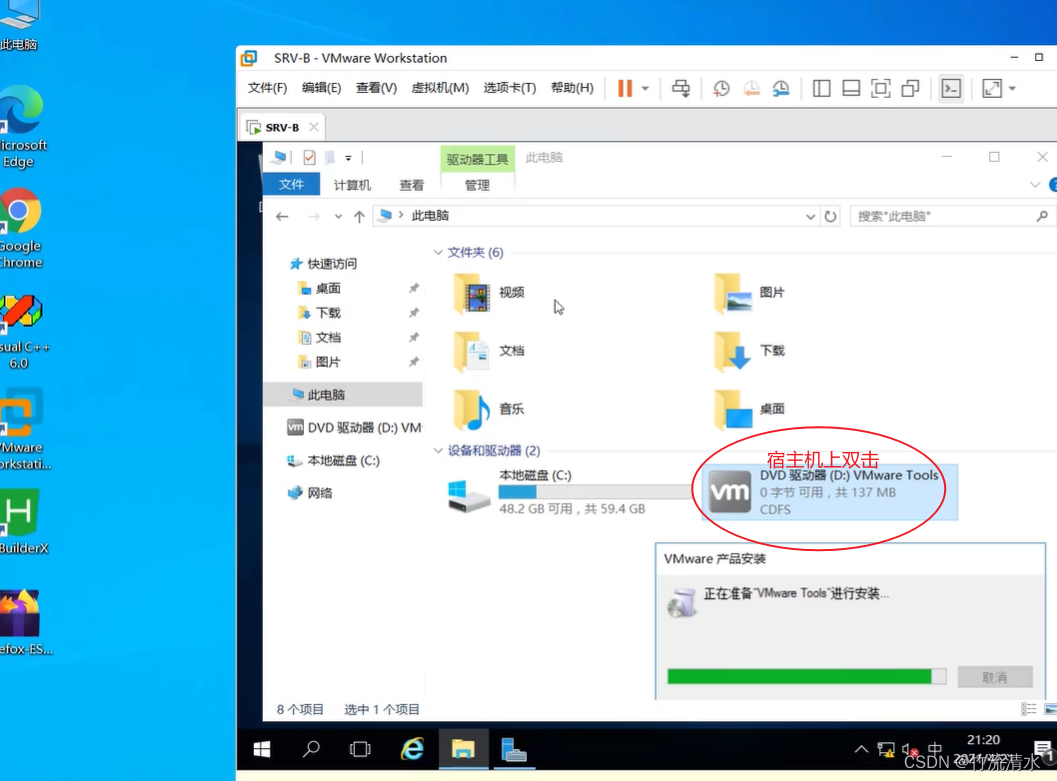Click the 驱动器工具 contextual tab header
The height and width of the screenshot is (781, 1057).
pos(477,159)
